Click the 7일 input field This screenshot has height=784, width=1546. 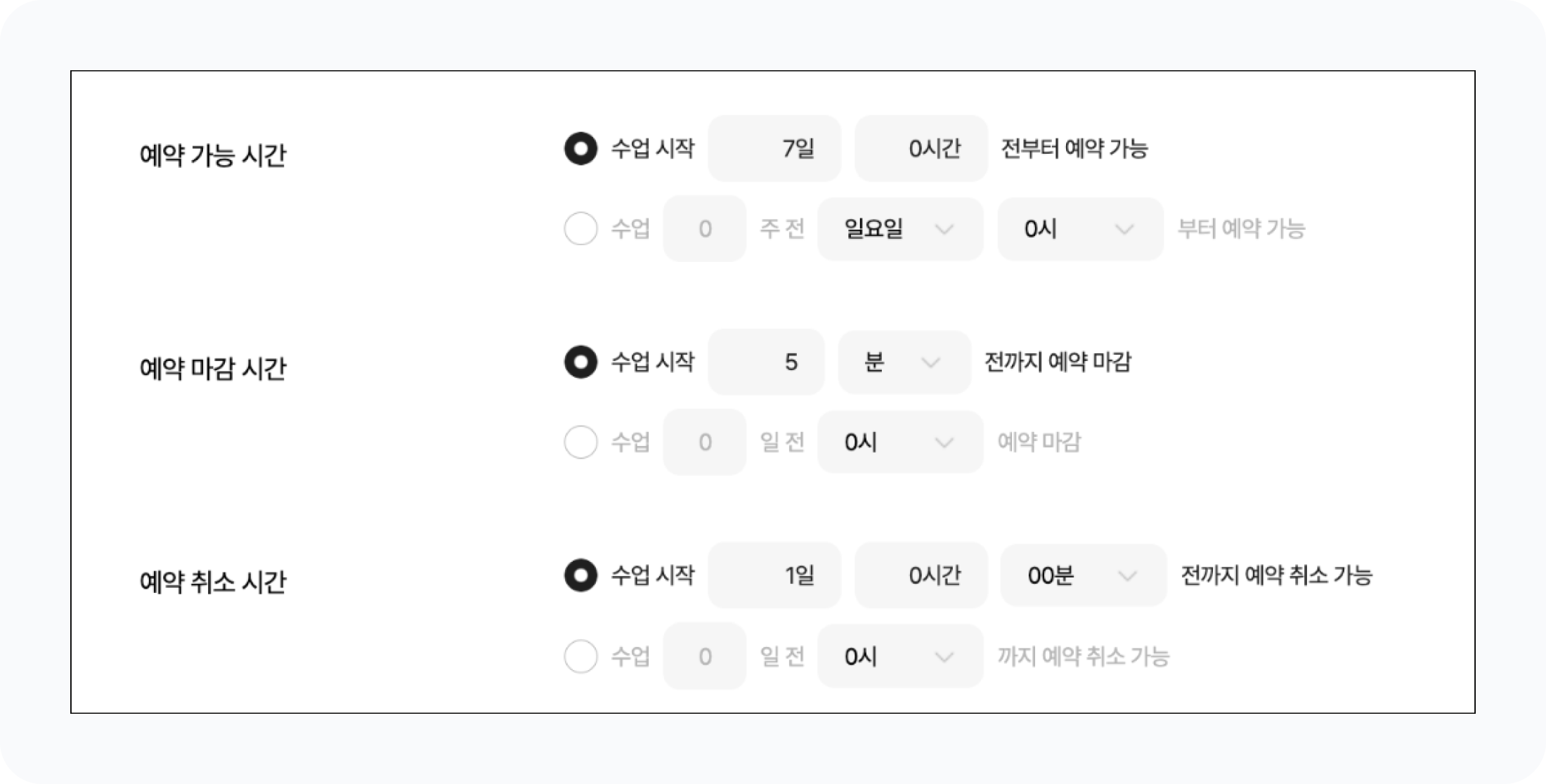click(x=774, y=148)
